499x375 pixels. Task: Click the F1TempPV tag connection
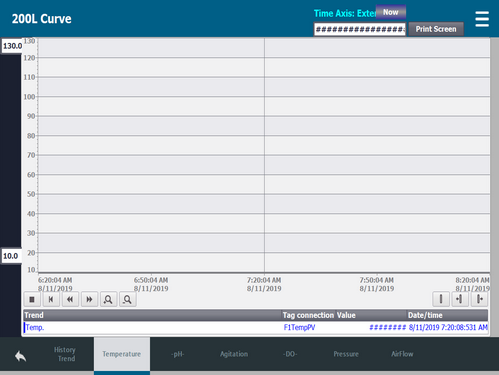299,327
